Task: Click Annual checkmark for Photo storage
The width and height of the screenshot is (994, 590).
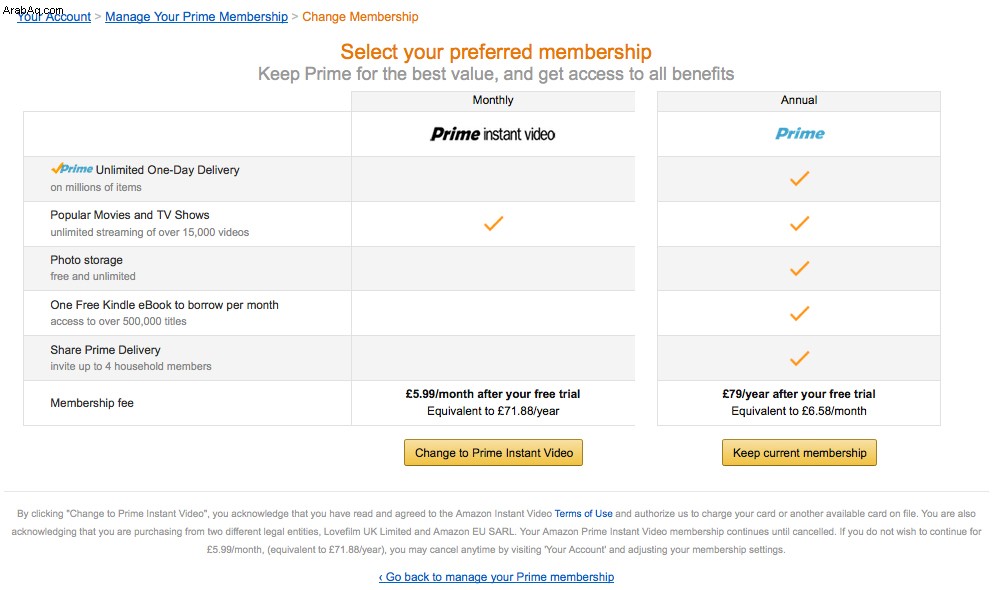Action: point(799,268)
